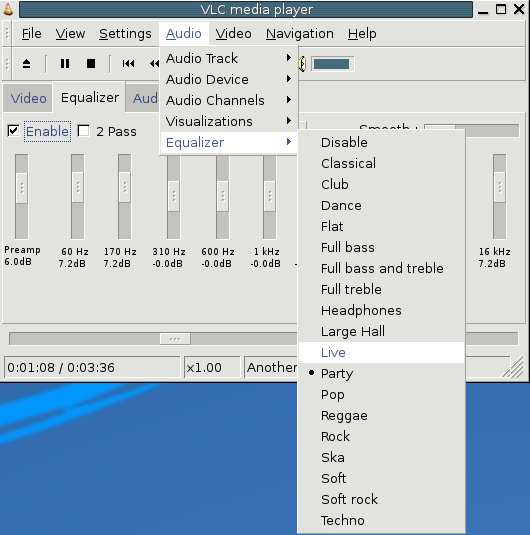Image resolution: width=530 pixels, height=535 pixels.
Task: Choose the Live equalizer preset
Action: 381,352
